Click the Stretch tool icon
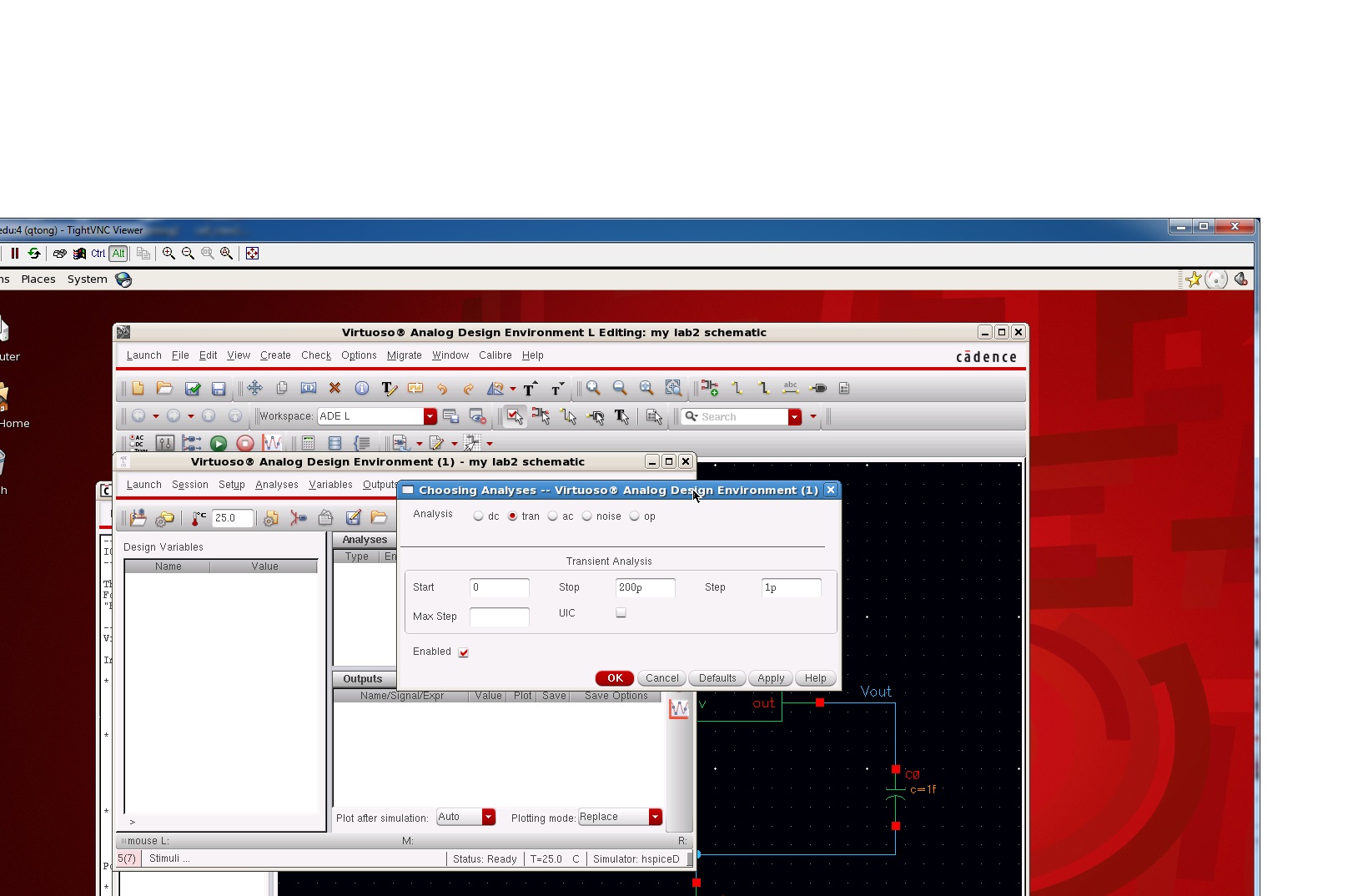1348x896 pixels. click(x=309, y=388)
